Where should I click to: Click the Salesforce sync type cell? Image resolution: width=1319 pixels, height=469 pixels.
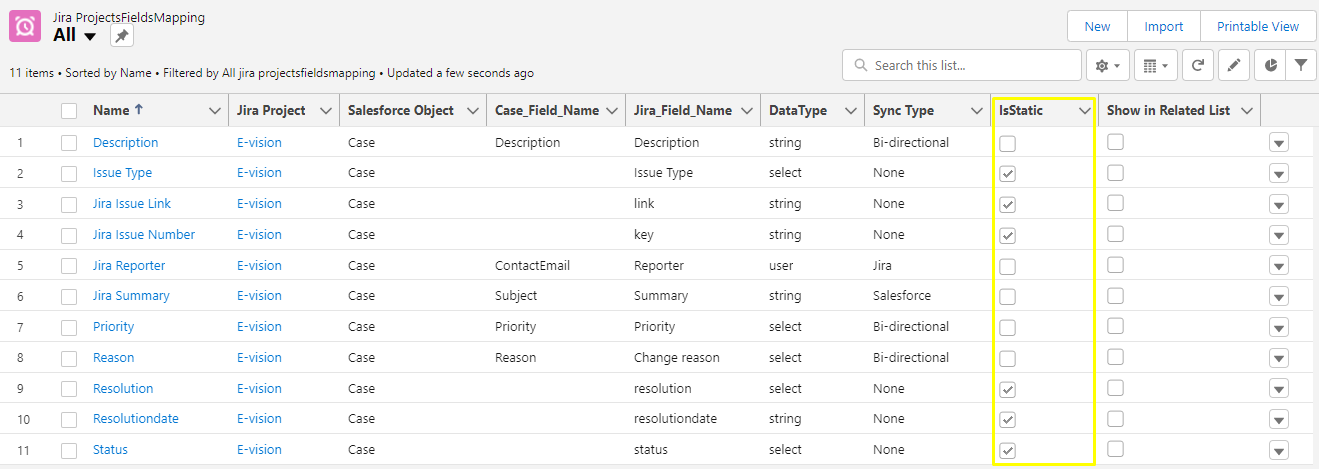[x=902, y=296]
